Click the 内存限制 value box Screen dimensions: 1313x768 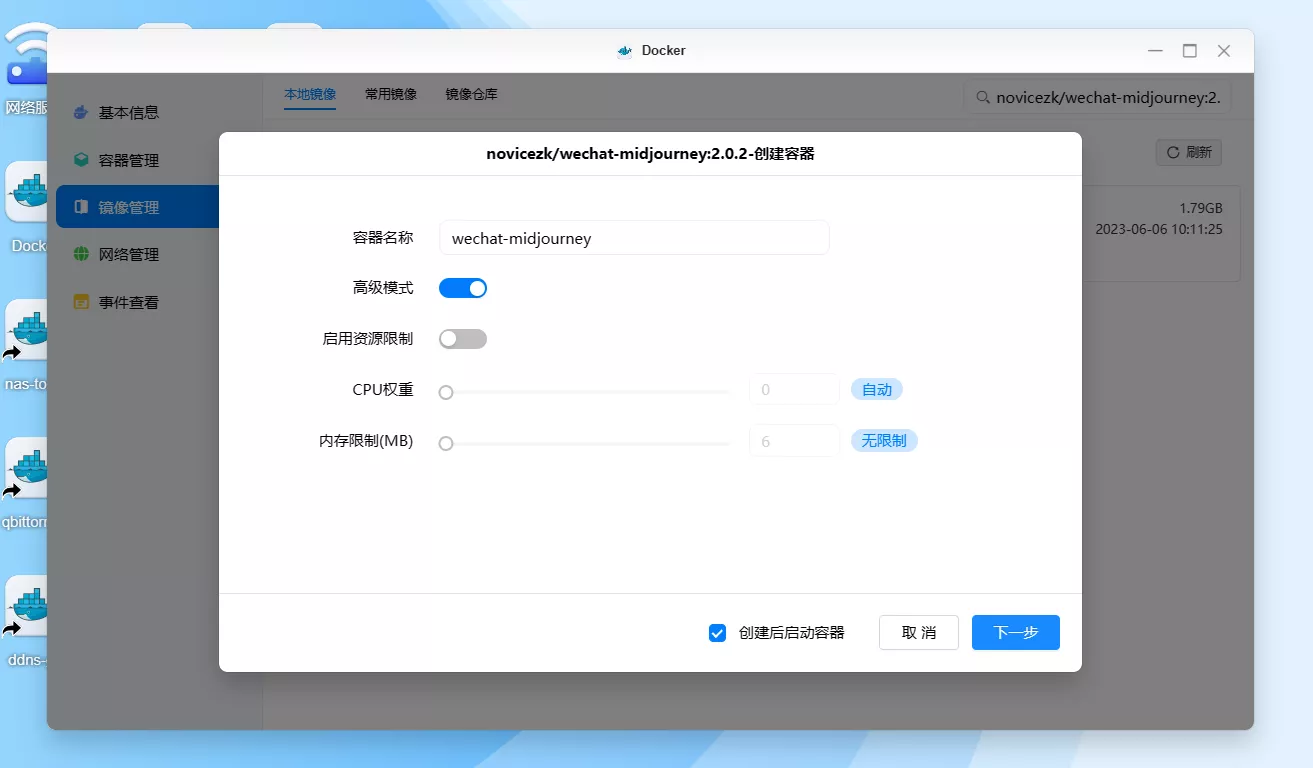click(x=794, y=441)
